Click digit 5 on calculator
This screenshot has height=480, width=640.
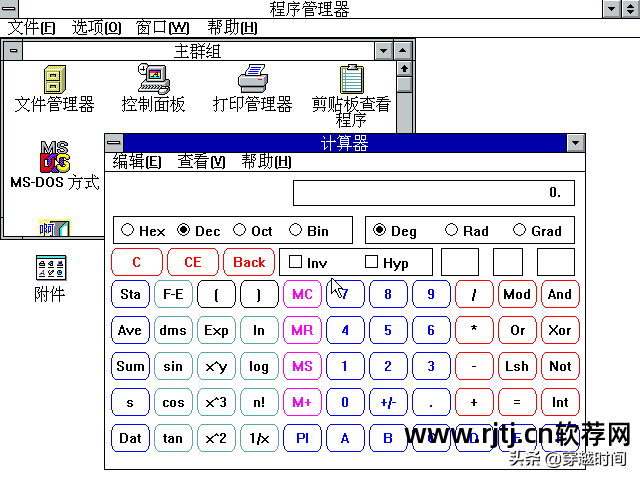(x=388, y=330)
